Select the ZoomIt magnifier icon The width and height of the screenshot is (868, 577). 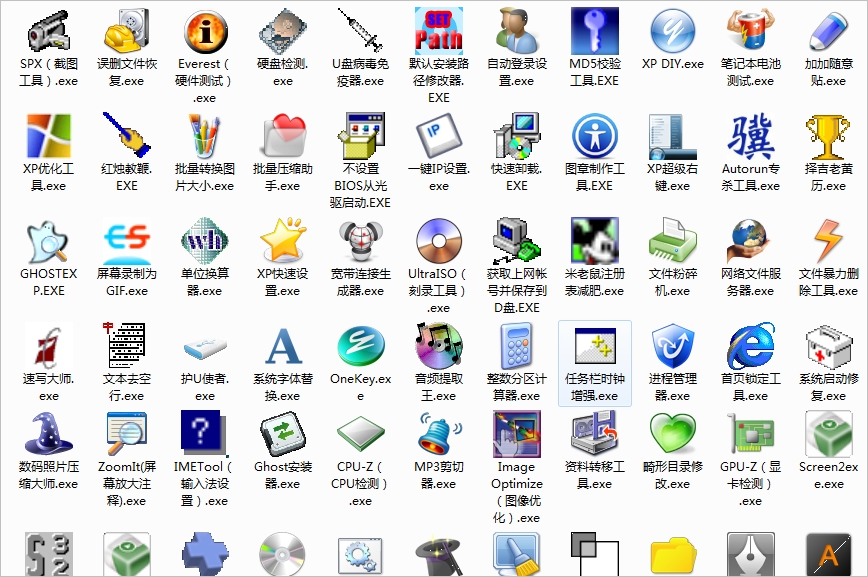(127, 433)
